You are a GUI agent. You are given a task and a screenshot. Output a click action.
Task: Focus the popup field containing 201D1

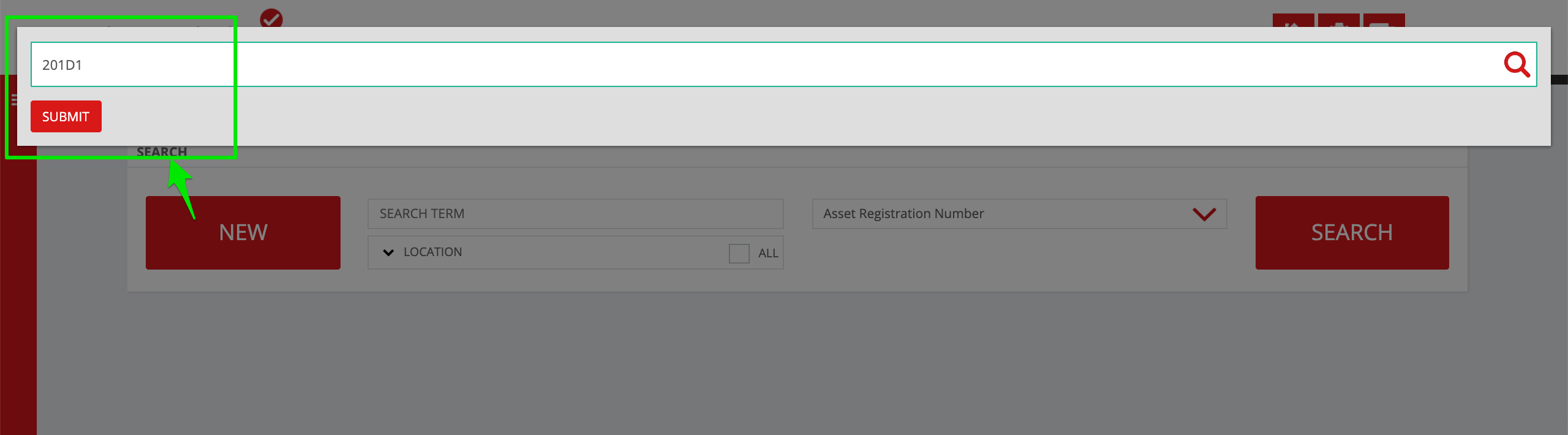coord(783,64)
